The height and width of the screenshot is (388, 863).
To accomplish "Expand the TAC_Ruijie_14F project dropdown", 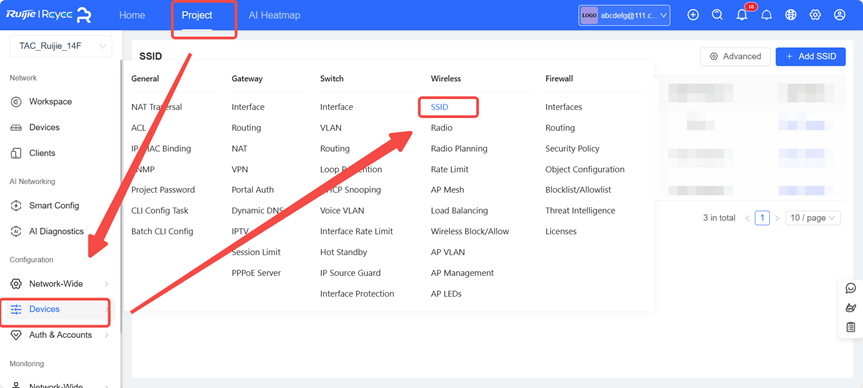I will pos(61,46).
